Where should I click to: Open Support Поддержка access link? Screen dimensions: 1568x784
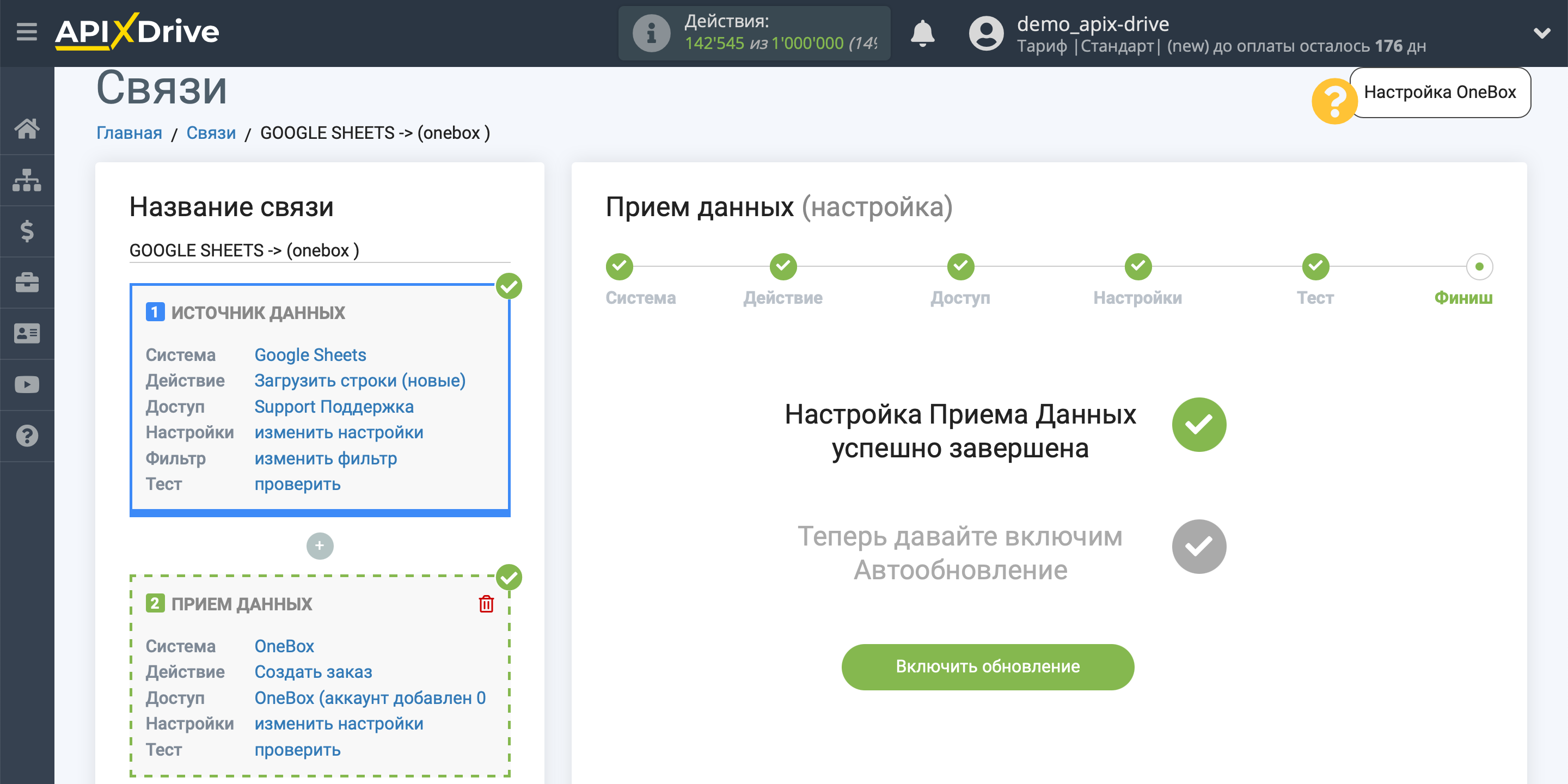[334, 407]
